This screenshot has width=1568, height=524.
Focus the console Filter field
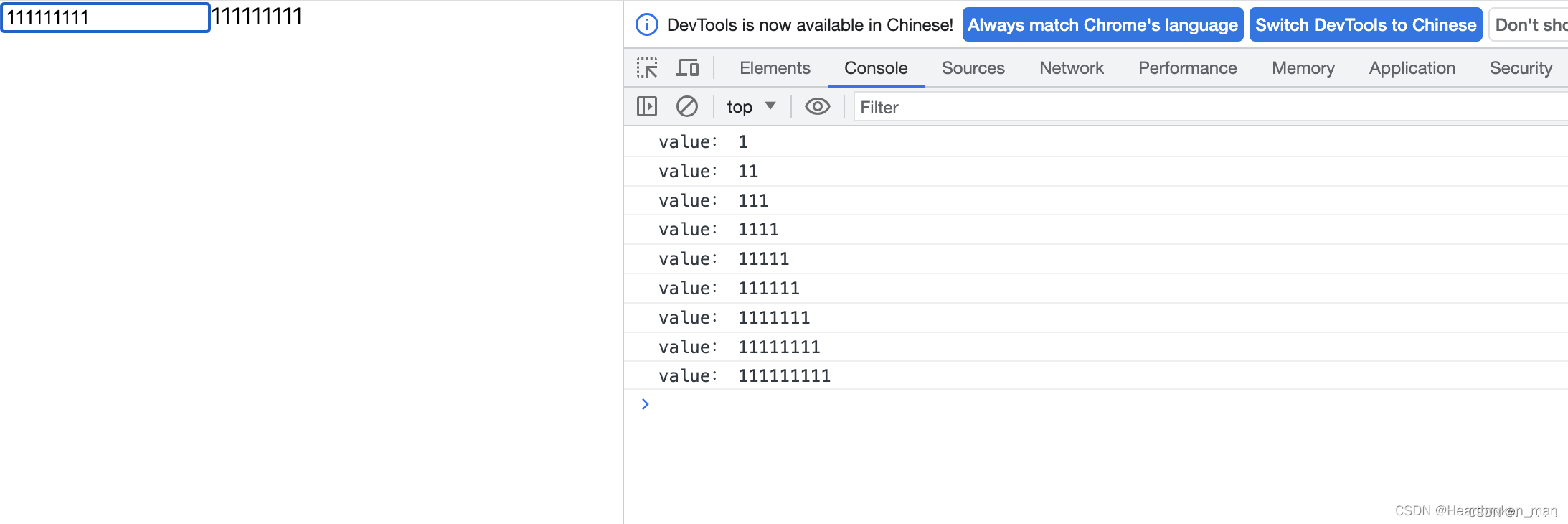[x=1211, y=108]
